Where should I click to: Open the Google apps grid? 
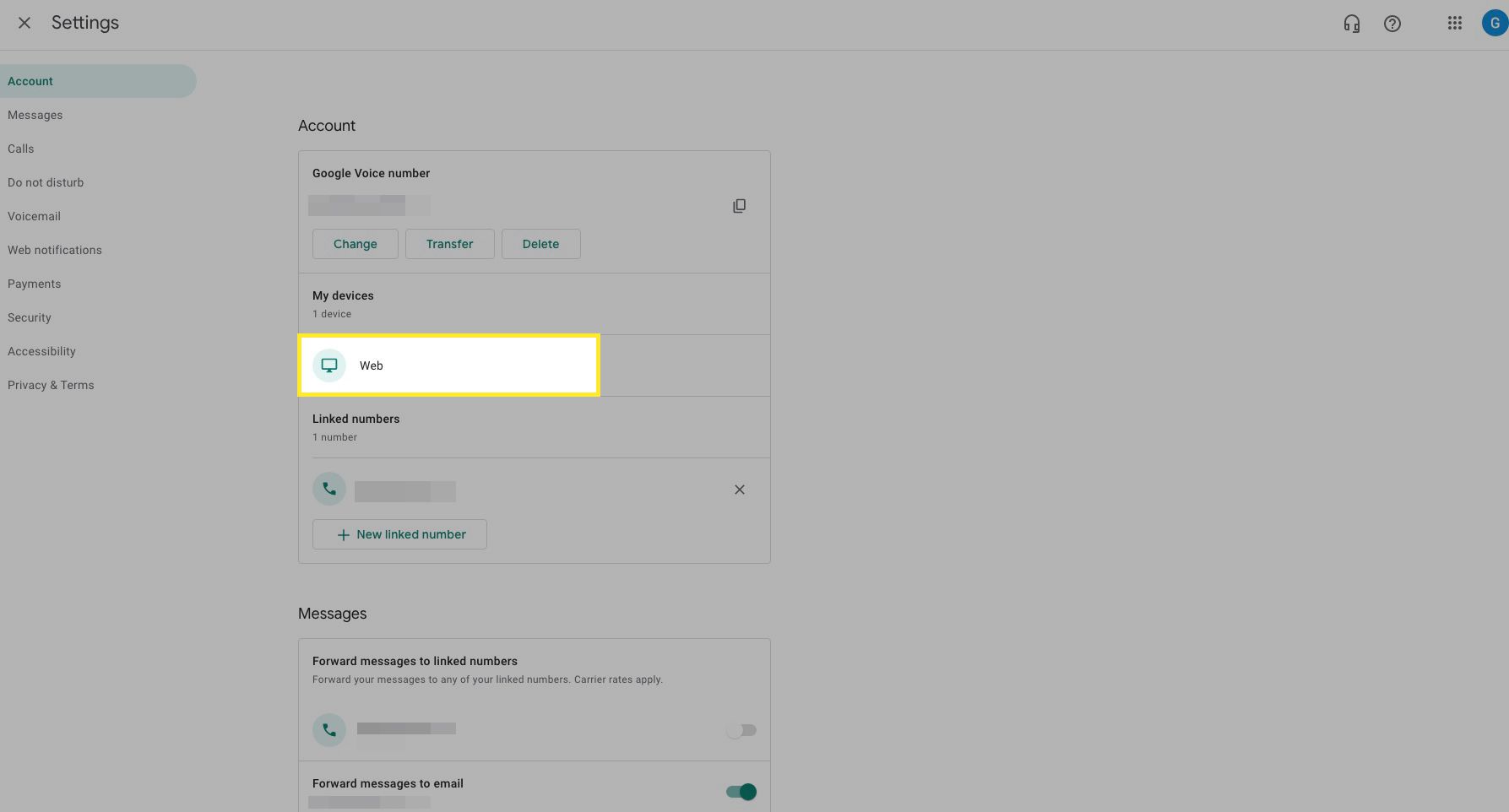tap(1454, 24)
